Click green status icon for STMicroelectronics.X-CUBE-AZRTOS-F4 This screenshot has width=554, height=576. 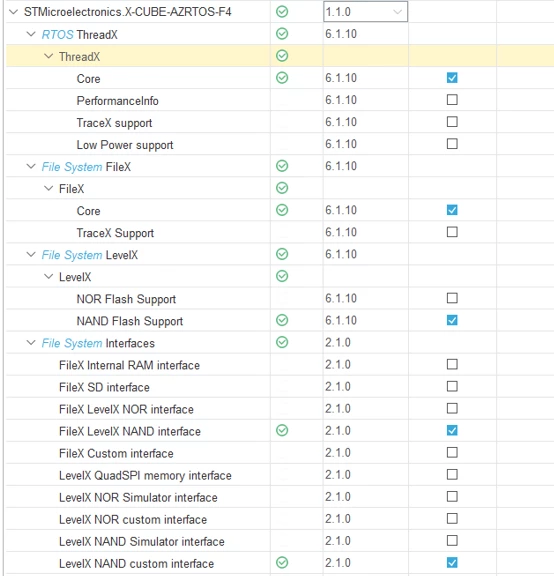[x=282, y=12]
